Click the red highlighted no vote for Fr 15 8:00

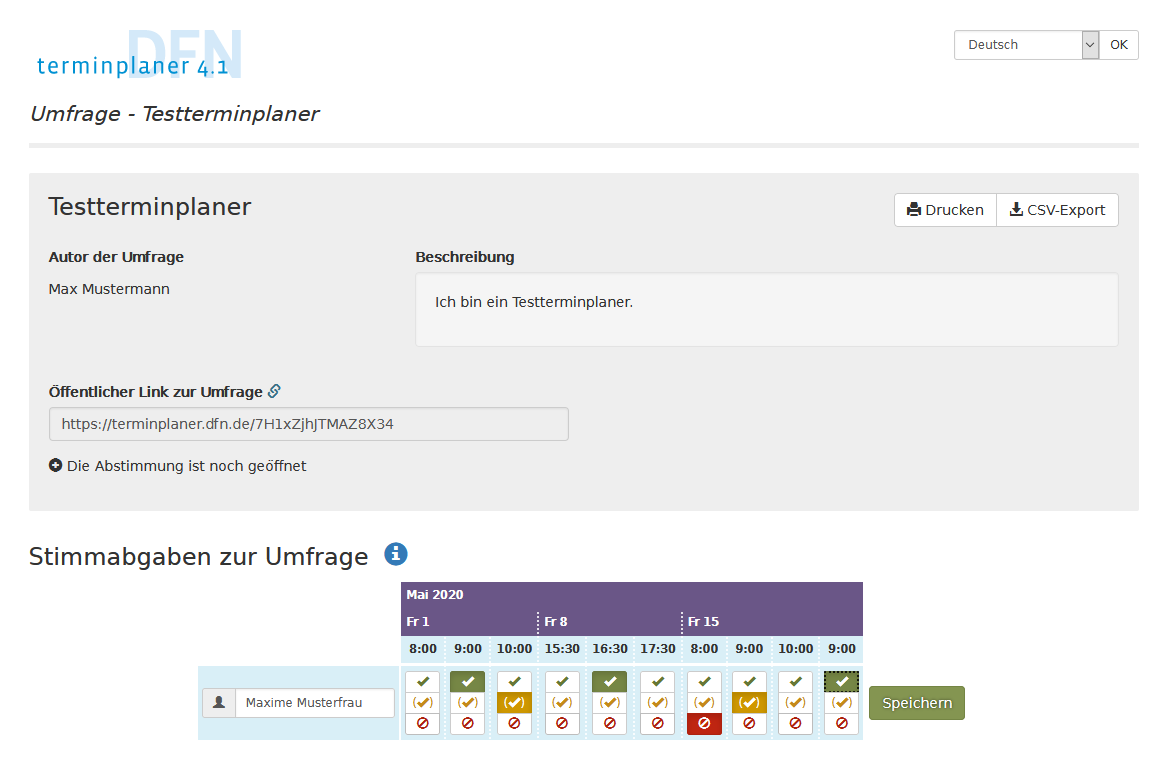704,724
